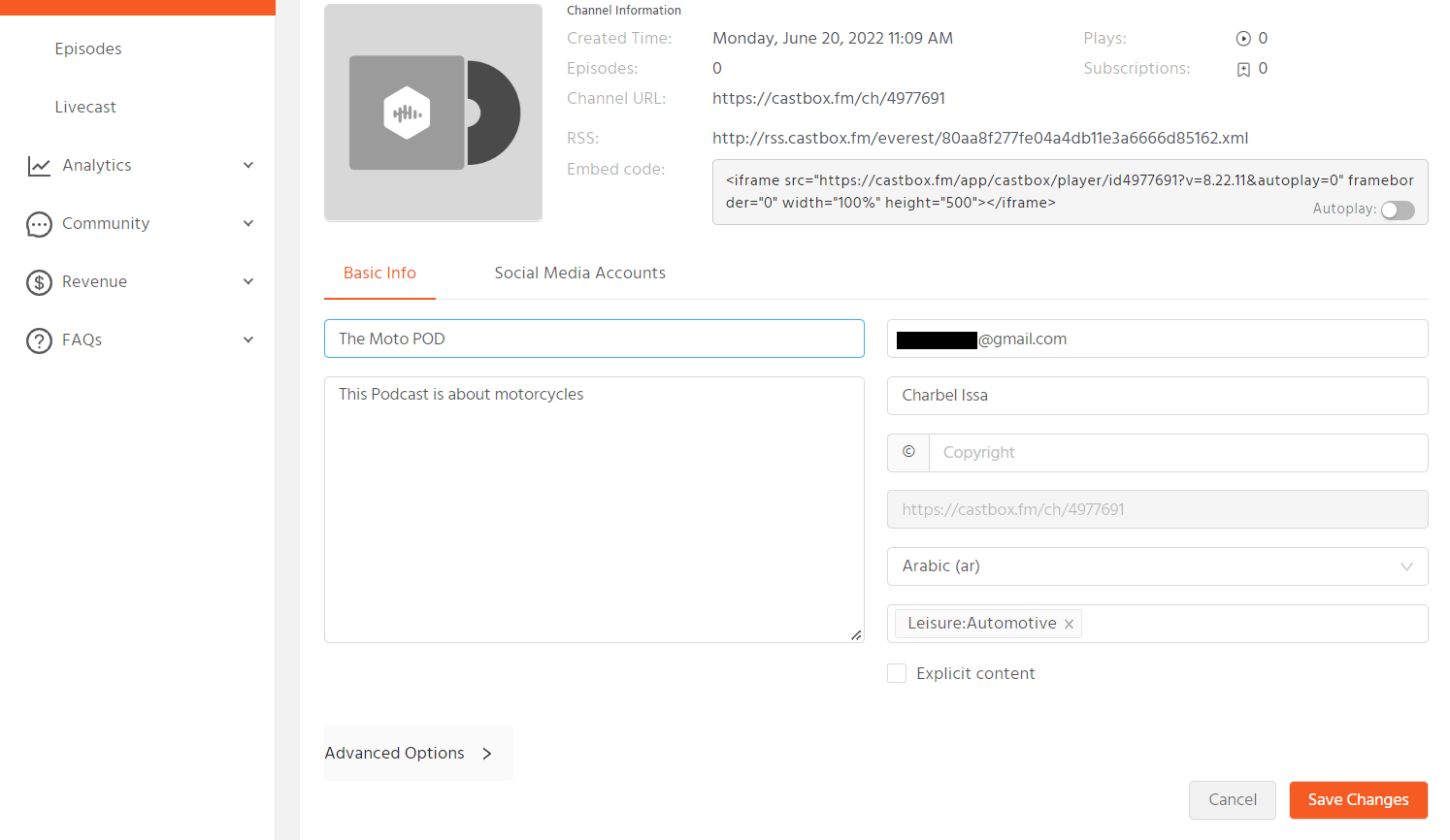
Task: Expand the Revenue menu chevron
Action: tap(248, 282)
